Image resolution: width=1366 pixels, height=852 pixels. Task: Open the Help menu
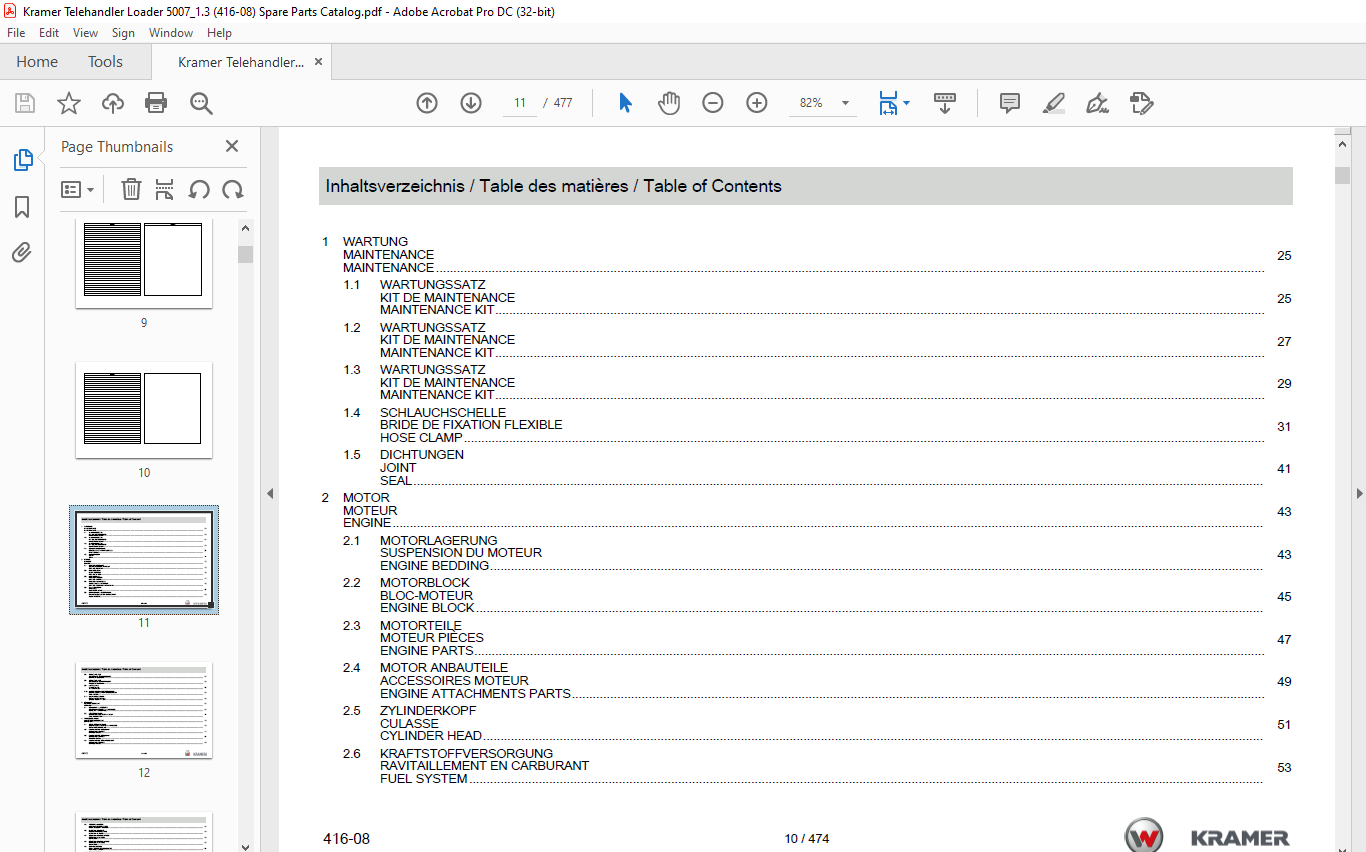[219, 33]
